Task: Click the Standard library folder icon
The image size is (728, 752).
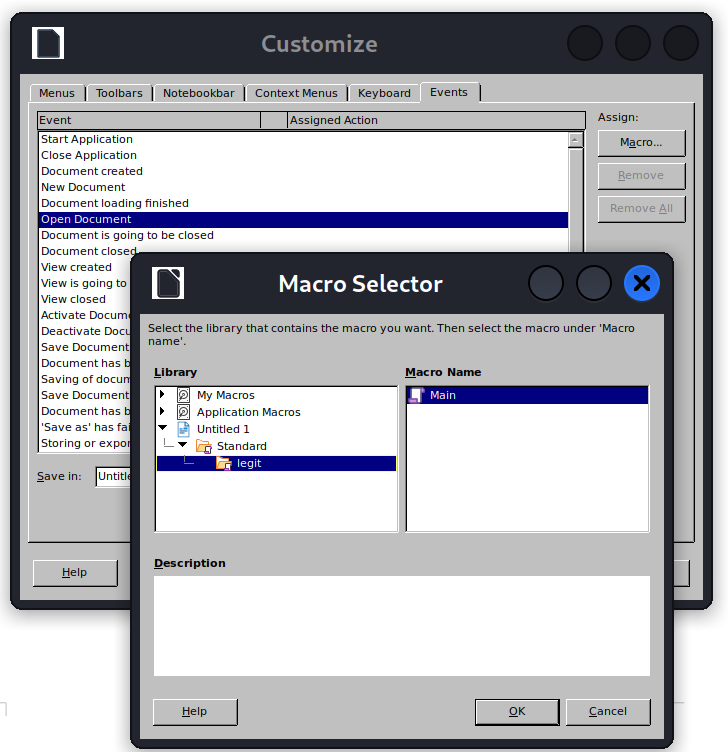Action: tap(203, 446)
